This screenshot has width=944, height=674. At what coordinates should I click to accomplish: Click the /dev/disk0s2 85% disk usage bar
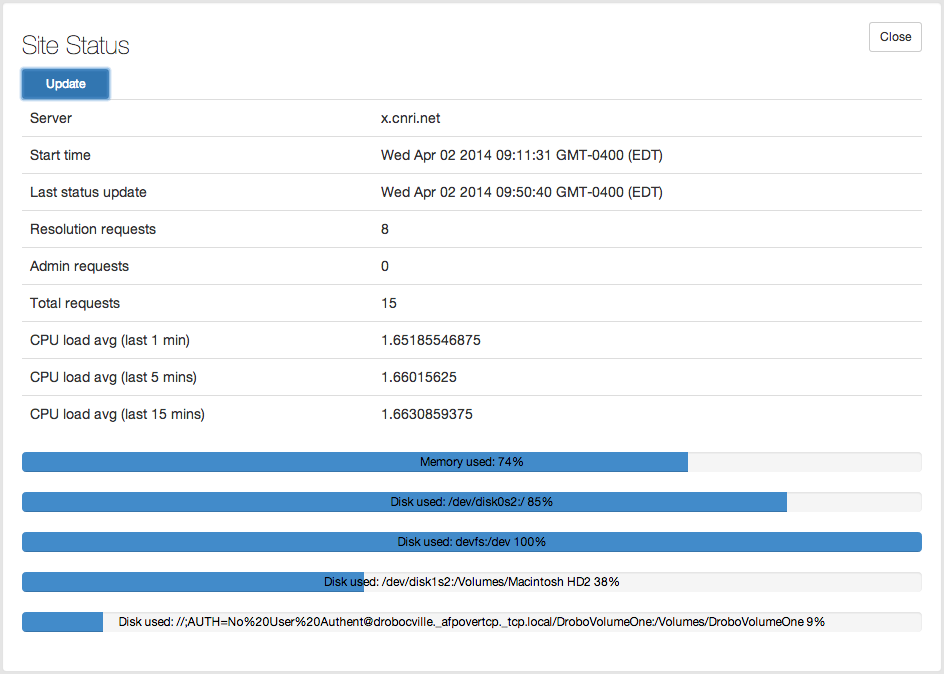click(471, 502)
